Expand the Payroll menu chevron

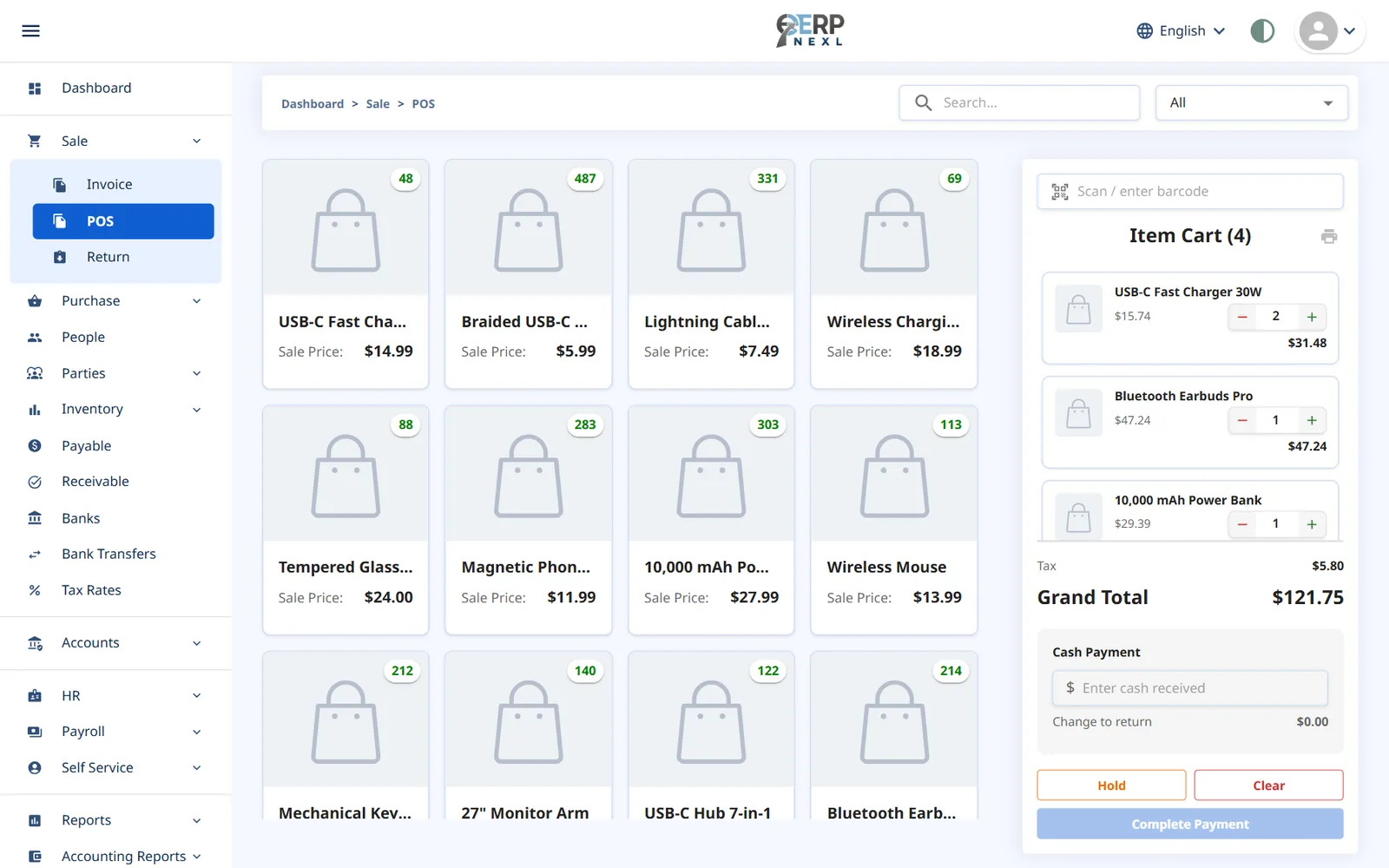197,732
